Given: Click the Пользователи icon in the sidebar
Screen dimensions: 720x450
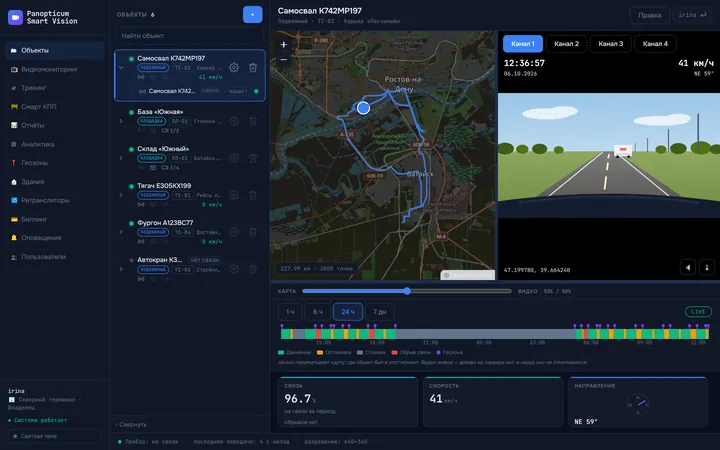Looking at the screenshot, I should point(14,257).
